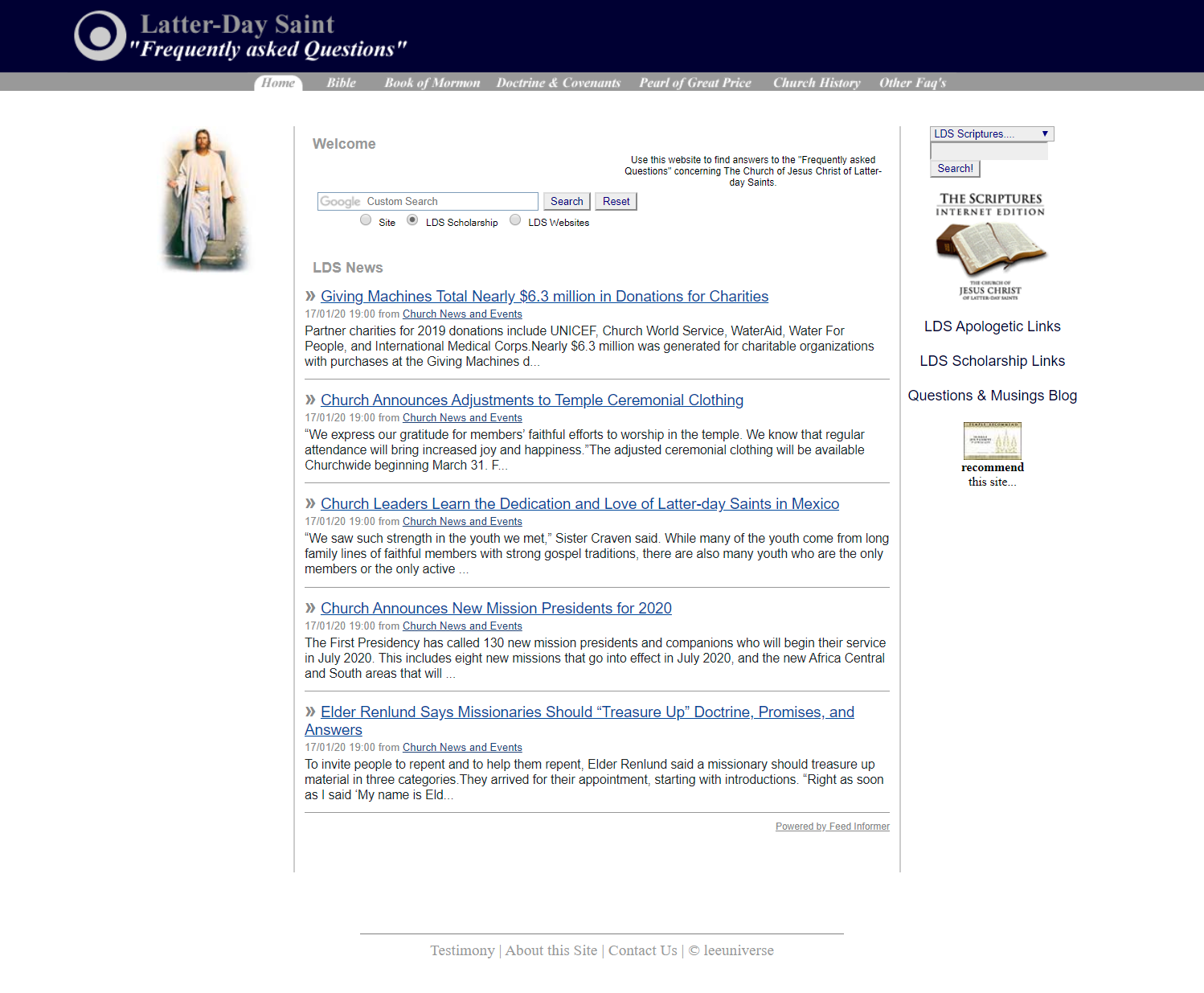The height and width of the screenshot is (993, 1204).
Task: Click the Jesus Christ portrait image
Action: pos(204,199)
